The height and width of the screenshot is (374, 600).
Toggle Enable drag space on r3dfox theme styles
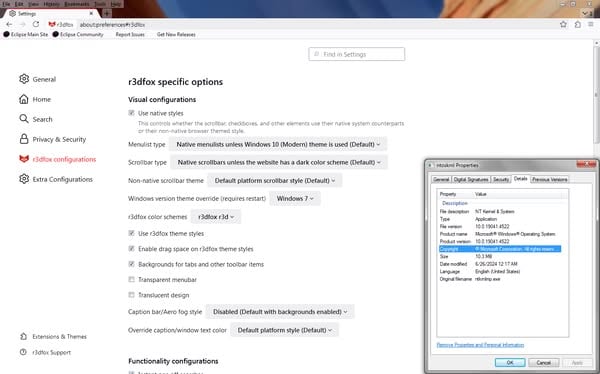pyautogui.click(x=131, y=248)
